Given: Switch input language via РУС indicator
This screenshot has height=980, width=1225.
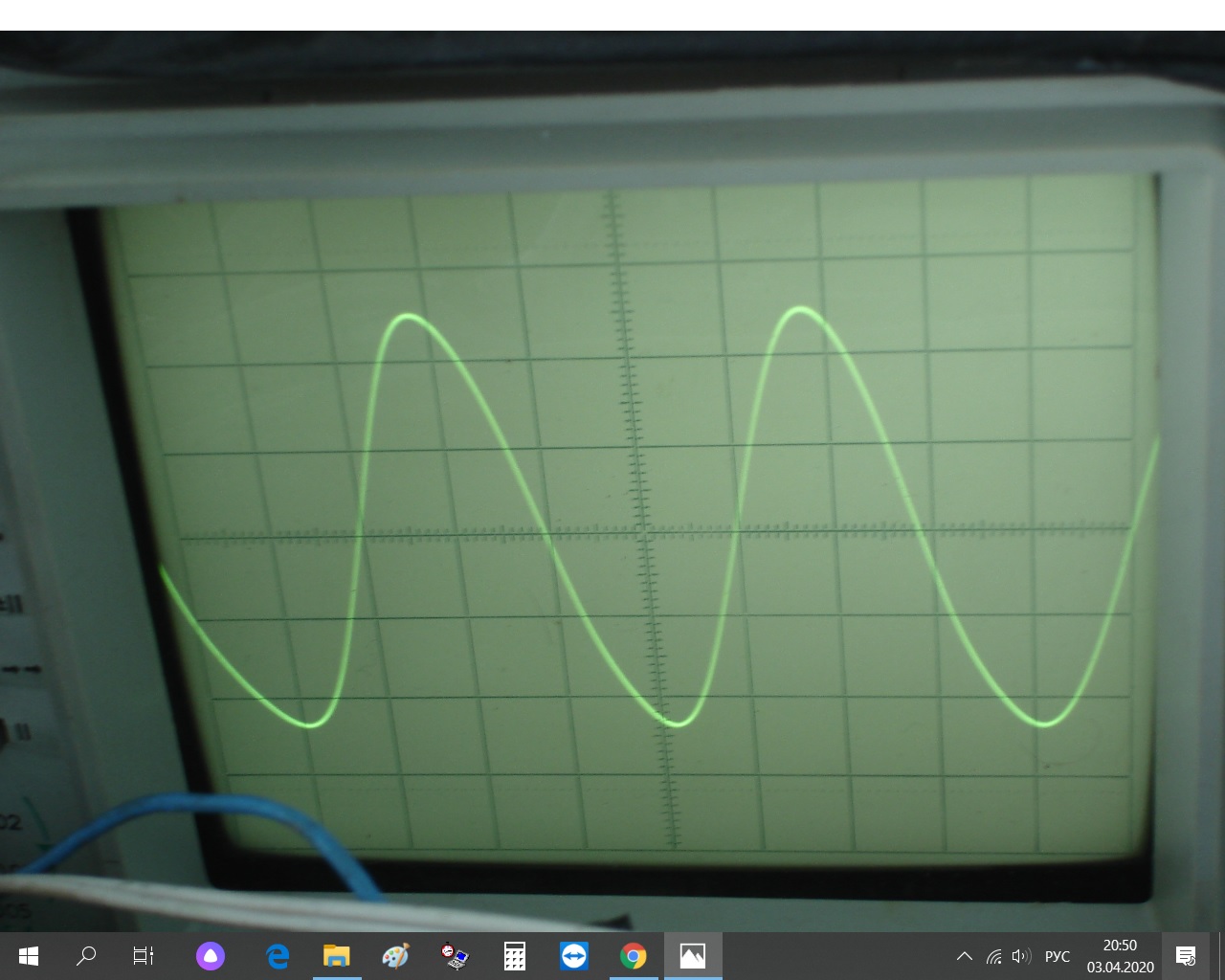Looking at the screenshot, I should [1058, 956].
